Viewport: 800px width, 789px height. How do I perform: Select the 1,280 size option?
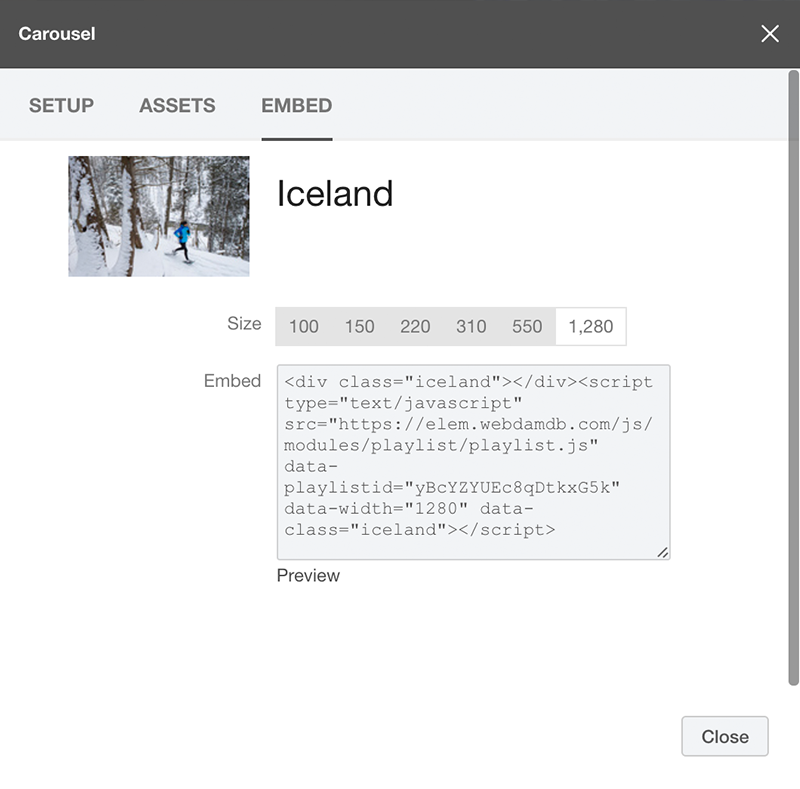click(591, 327)
